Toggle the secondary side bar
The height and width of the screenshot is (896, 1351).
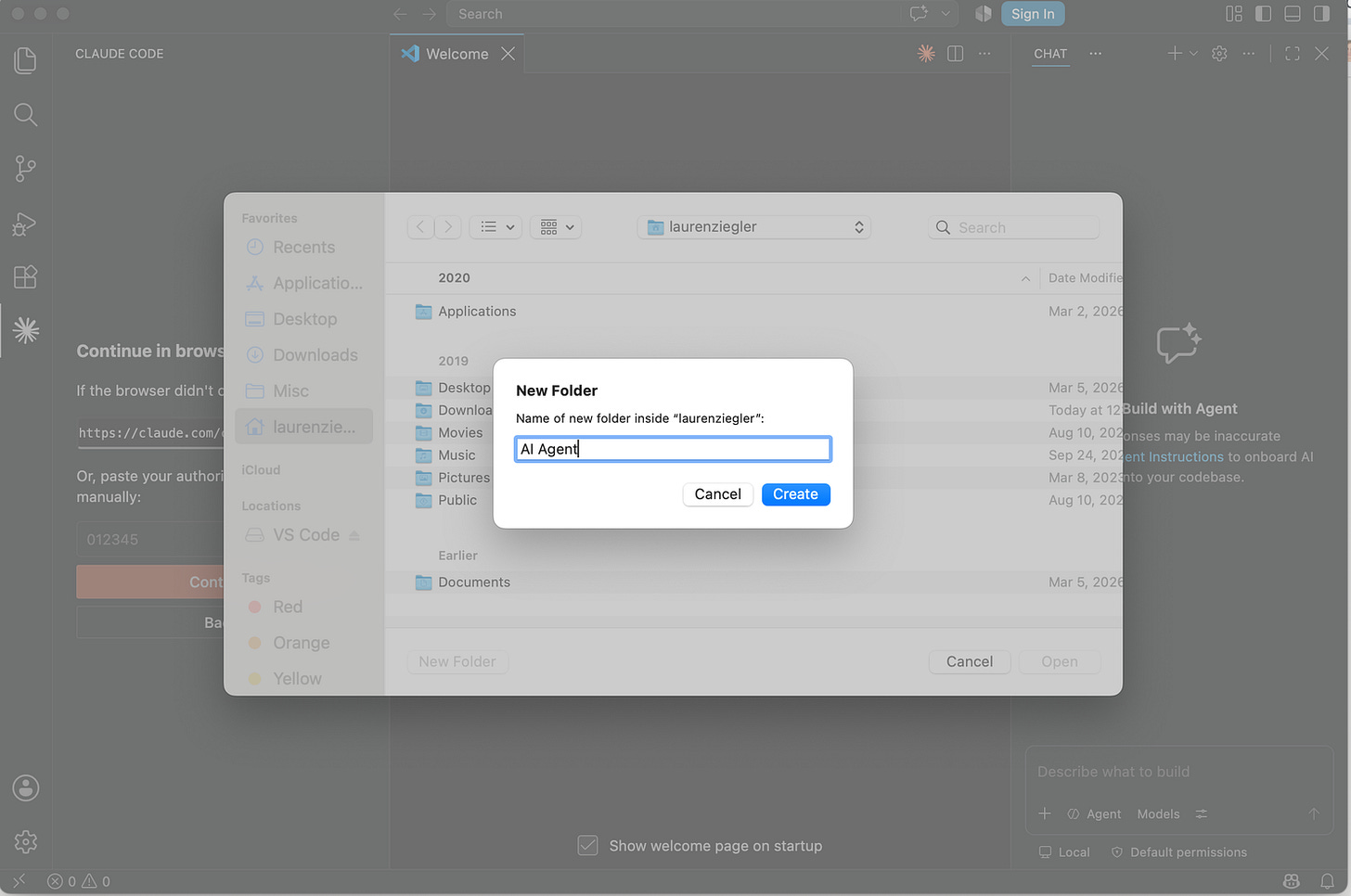coord(1322,14)
